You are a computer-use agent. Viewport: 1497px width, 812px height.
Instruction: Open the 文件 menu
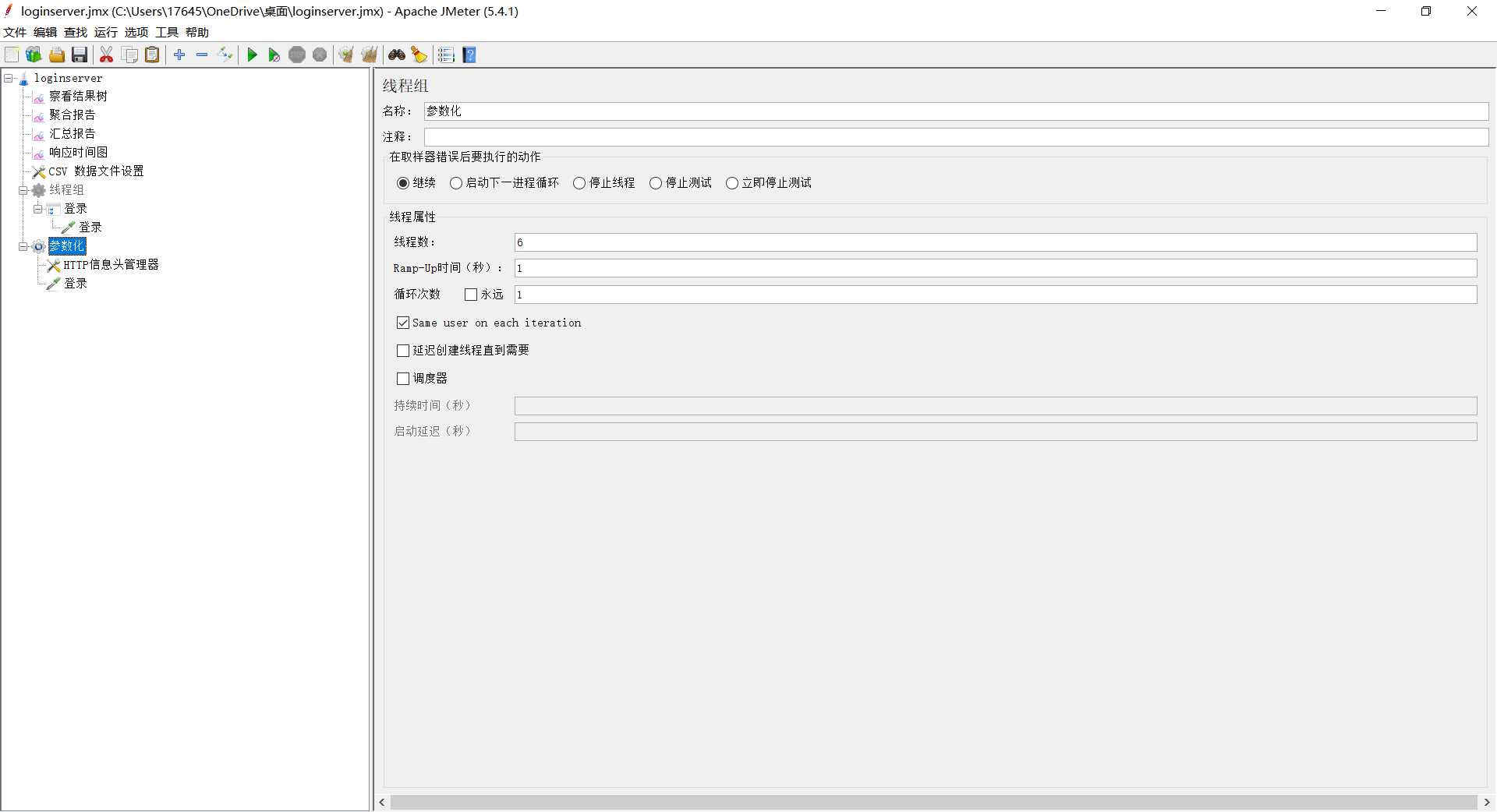(15, 32)
